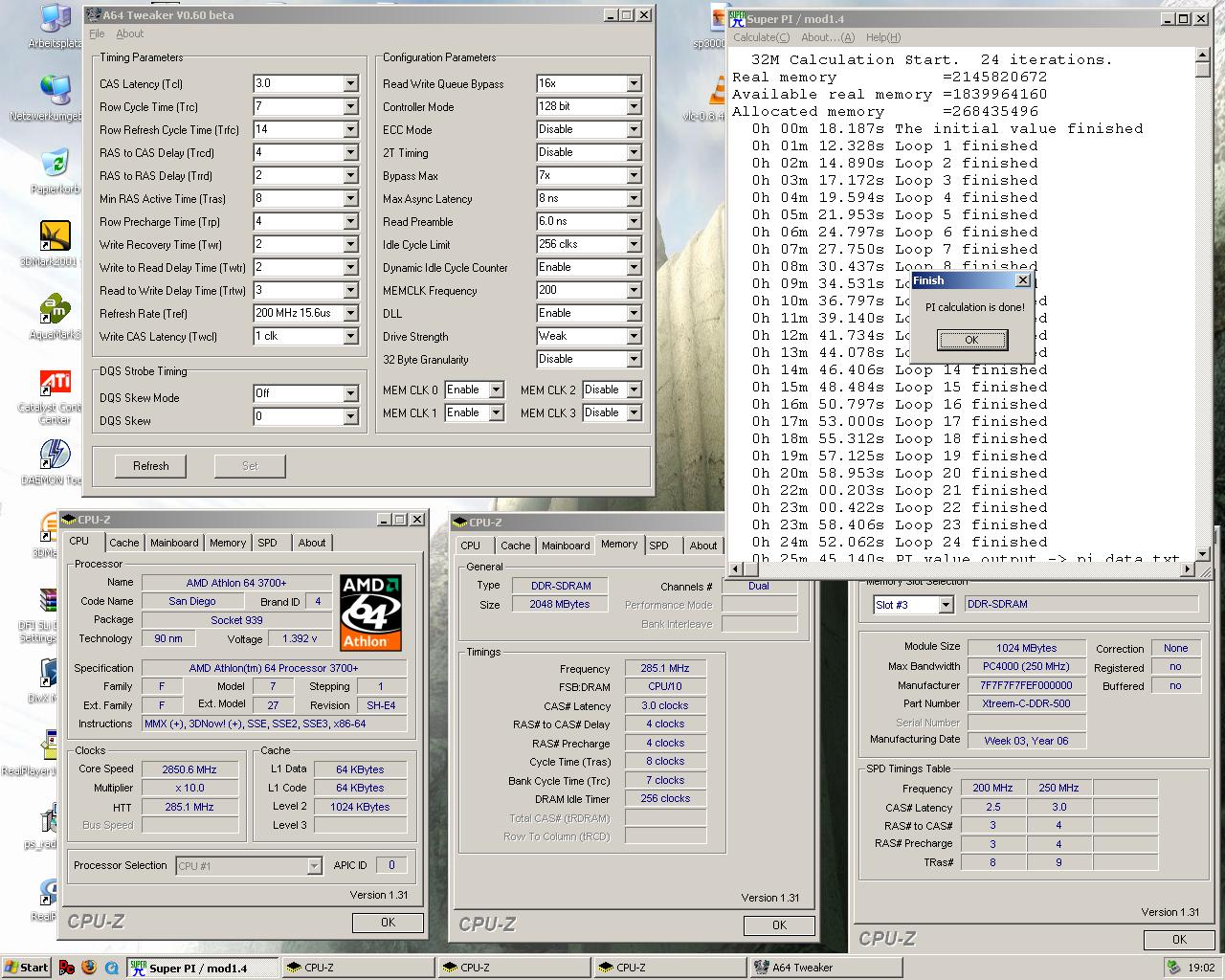
Task: Open the DQS Skew Mode dropdown
Action: (350, 393)
